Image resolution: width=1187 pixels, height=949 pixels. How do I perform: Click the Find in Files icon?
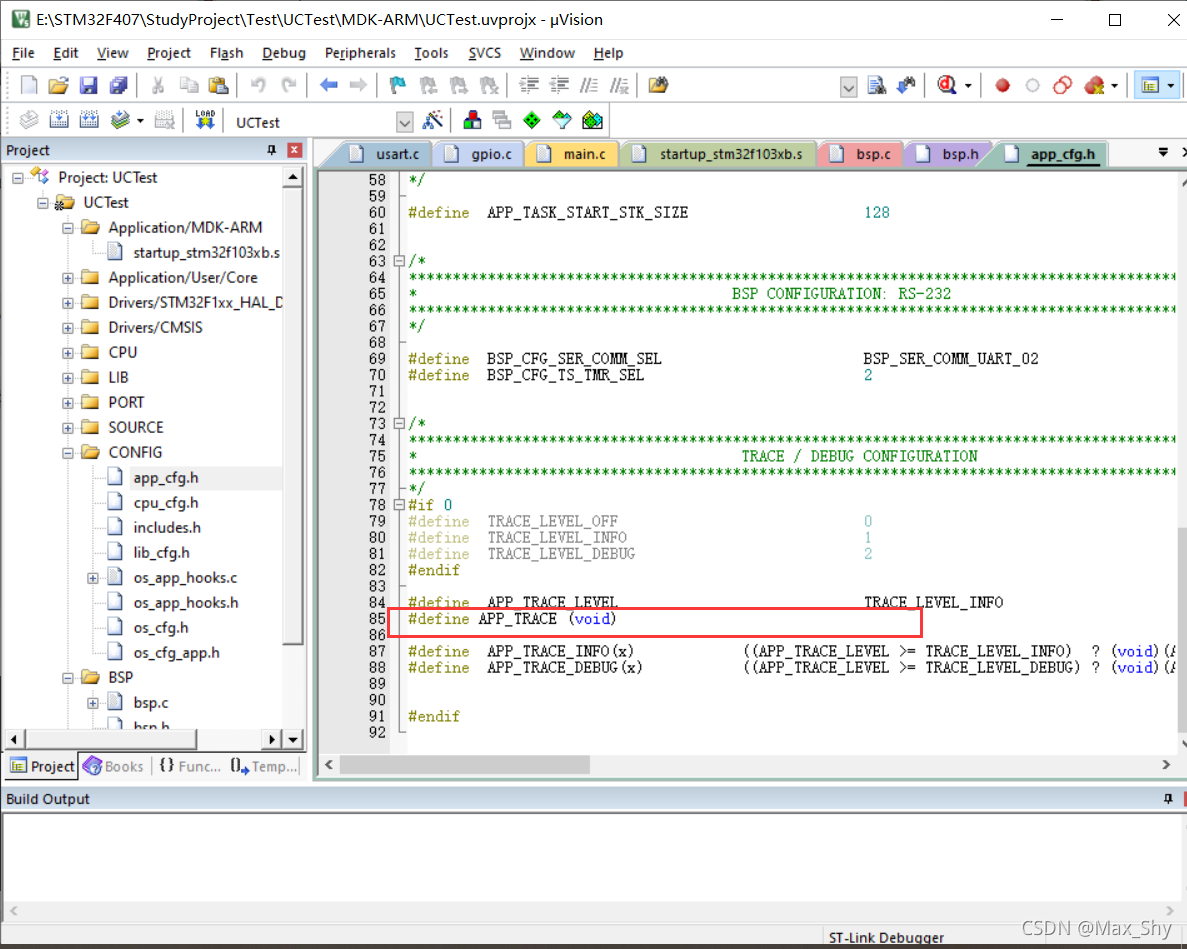click(x=658, y=85)
